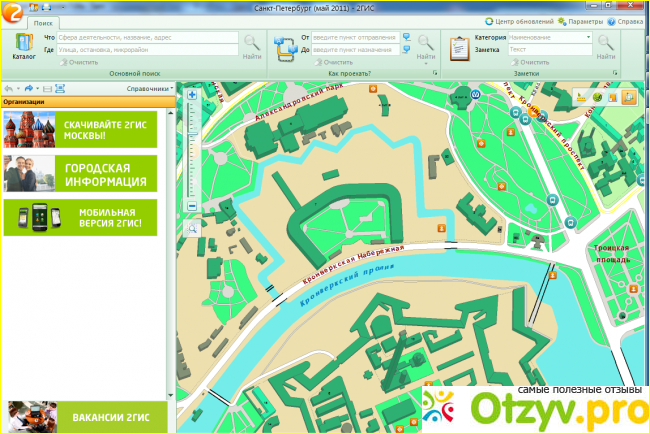Toggle the 3D buildings view on the map
Image resolution: width=650 pixels, height=434 pixels.
[629, 97]
